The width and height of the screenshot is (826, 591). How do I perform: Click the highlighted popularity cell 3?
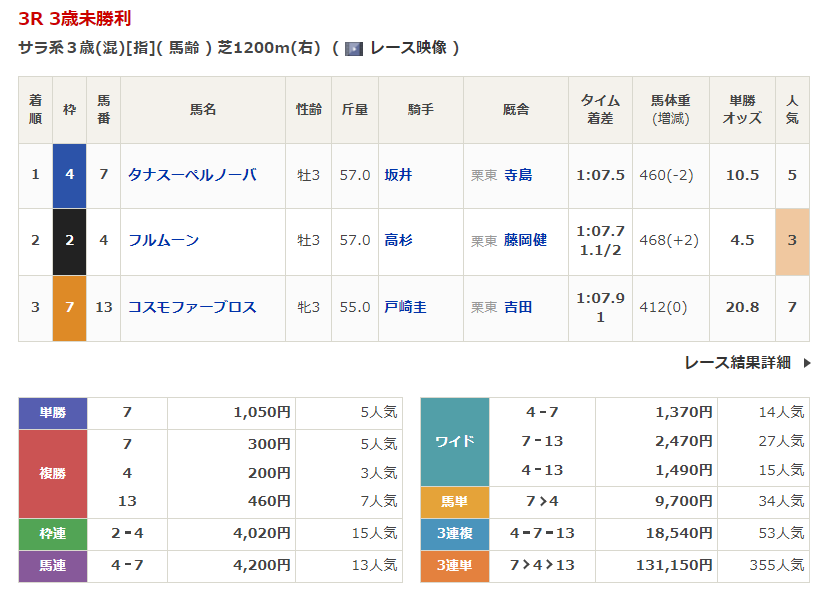pyautogui.click(x=792, y=240)
